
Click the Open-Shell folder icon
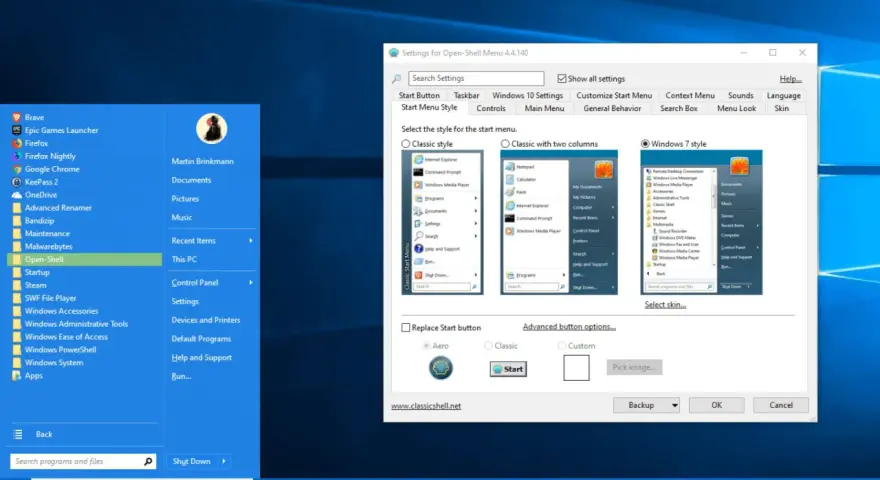[x=17, y=259]
